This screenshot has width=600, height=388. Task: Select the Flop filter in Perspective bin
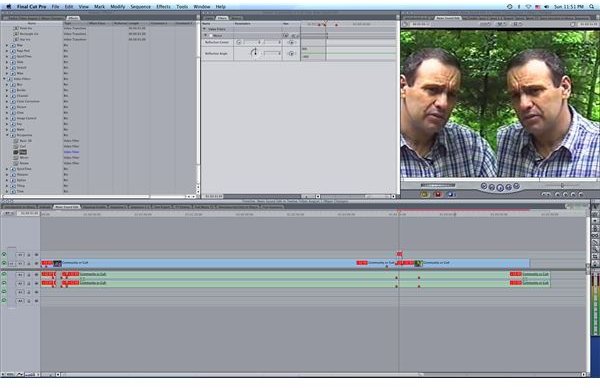(x=23, y=152)
